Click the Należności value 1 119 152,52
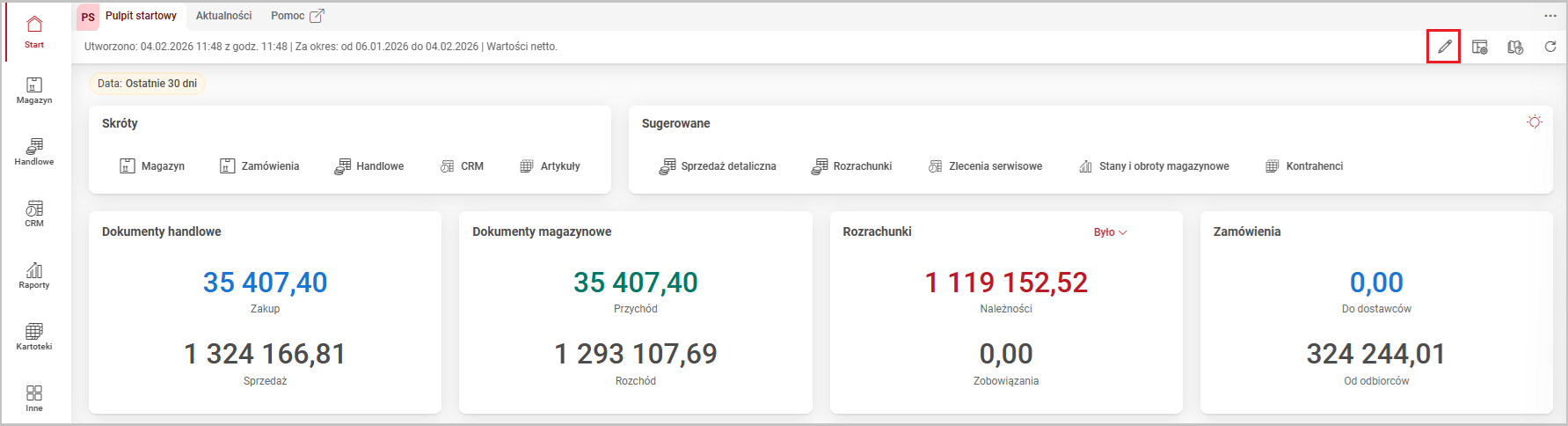 point(1006,283)
